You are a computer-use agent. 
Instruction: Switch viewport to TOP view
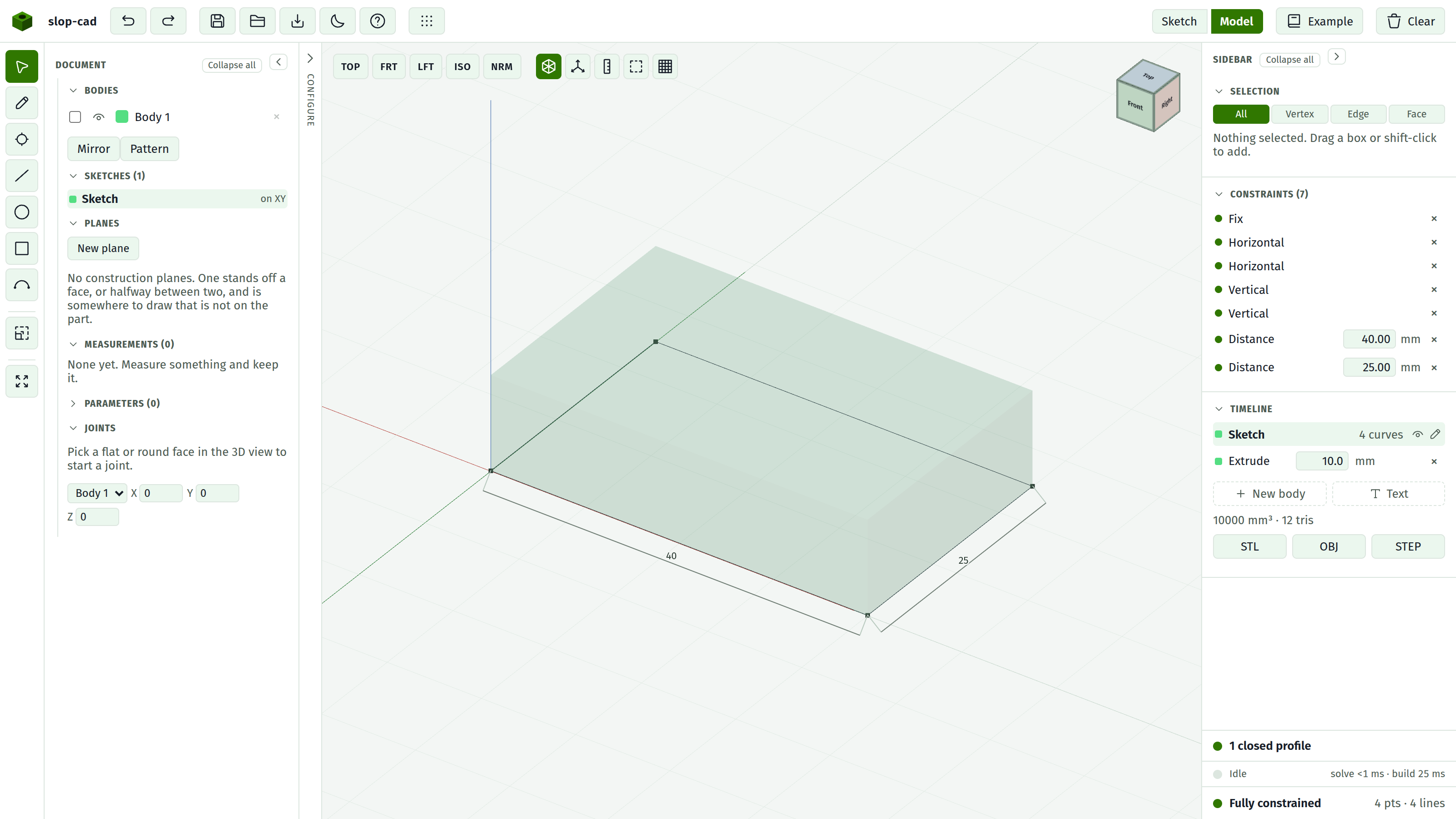(x=350, y=67)
